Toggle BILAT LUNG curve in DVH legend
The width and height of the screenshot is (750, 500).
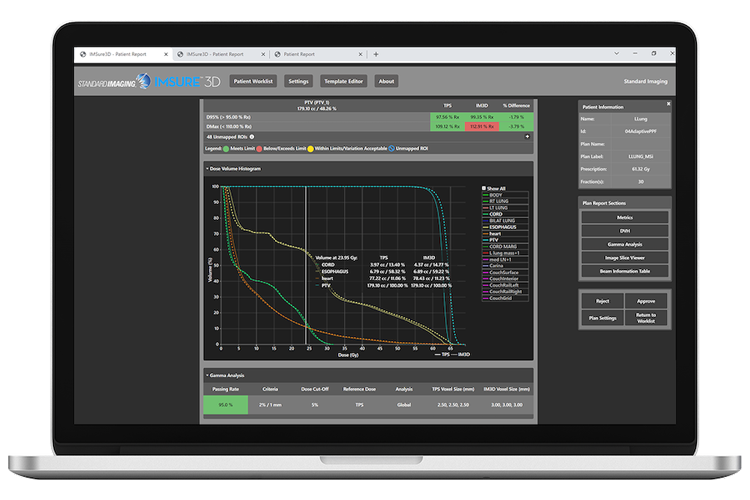point(505,221)
